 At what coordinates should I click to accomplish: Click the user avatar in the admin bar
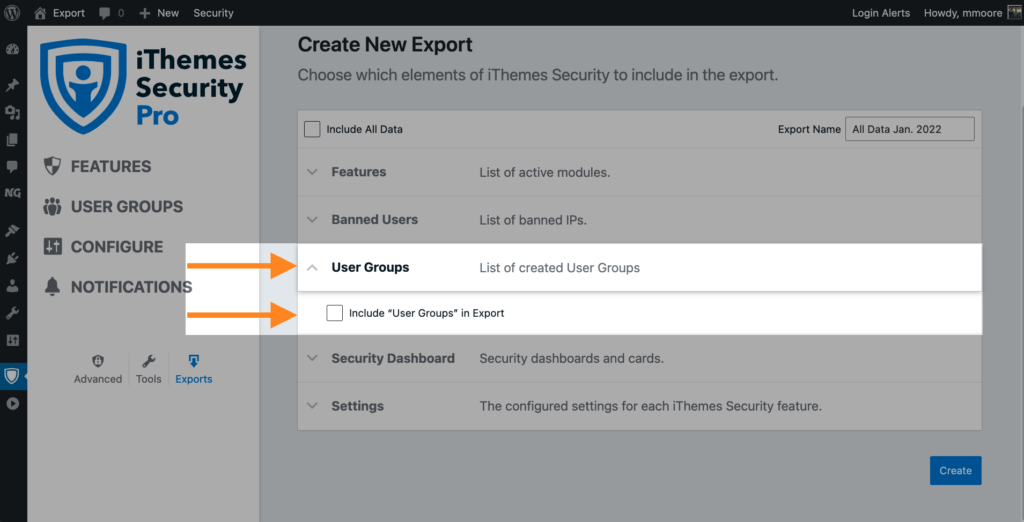[x=1014, y=12]
